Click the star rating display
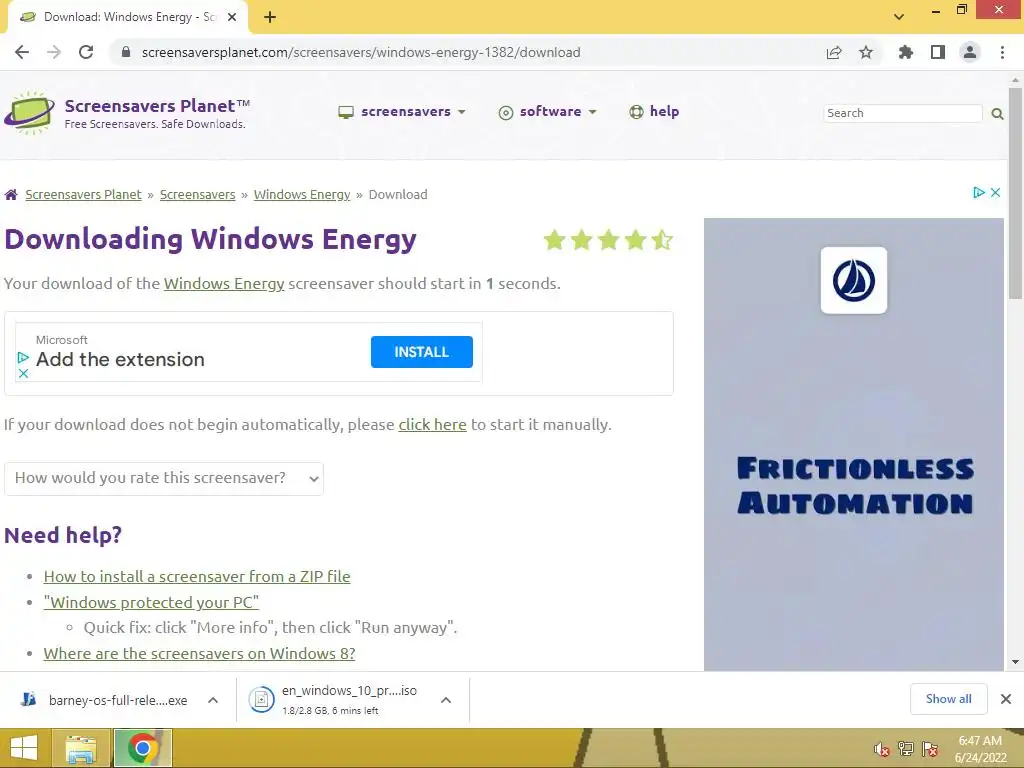This screenshot has height=768, width=1024. click(608, 240)
